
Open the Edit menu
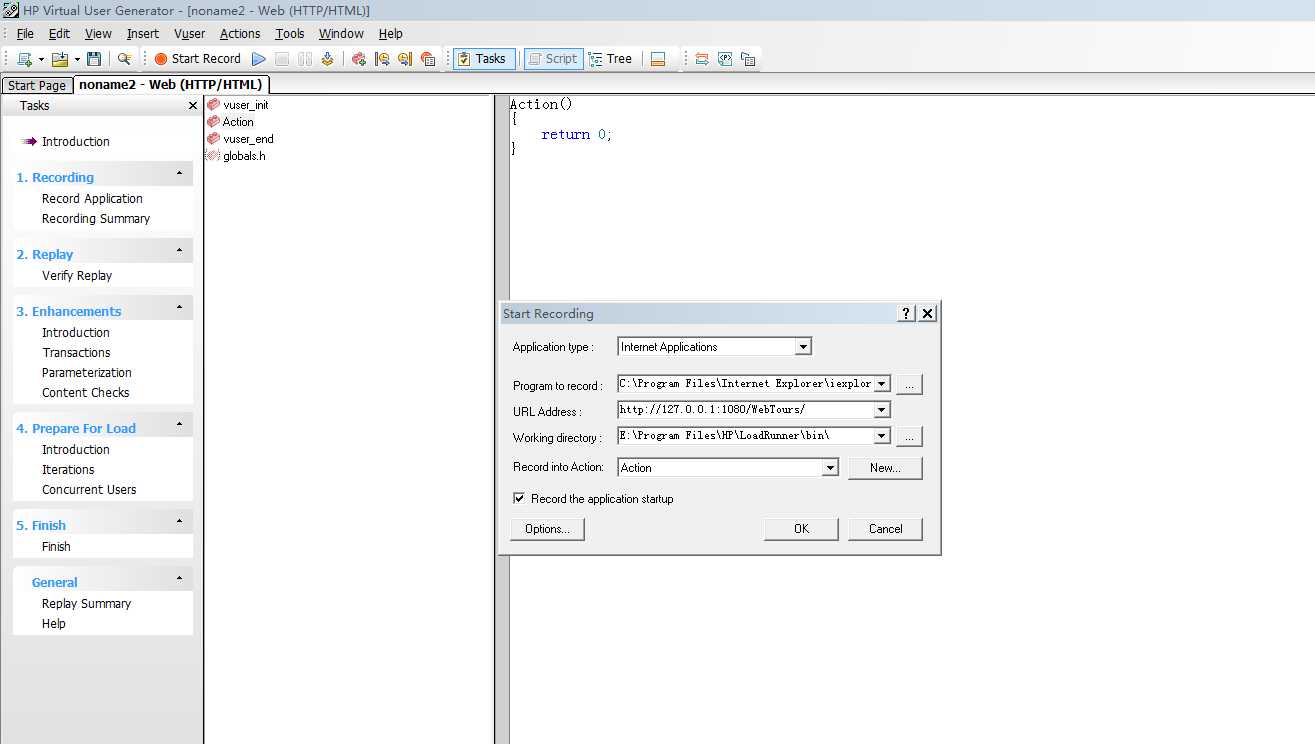(59, 34)
